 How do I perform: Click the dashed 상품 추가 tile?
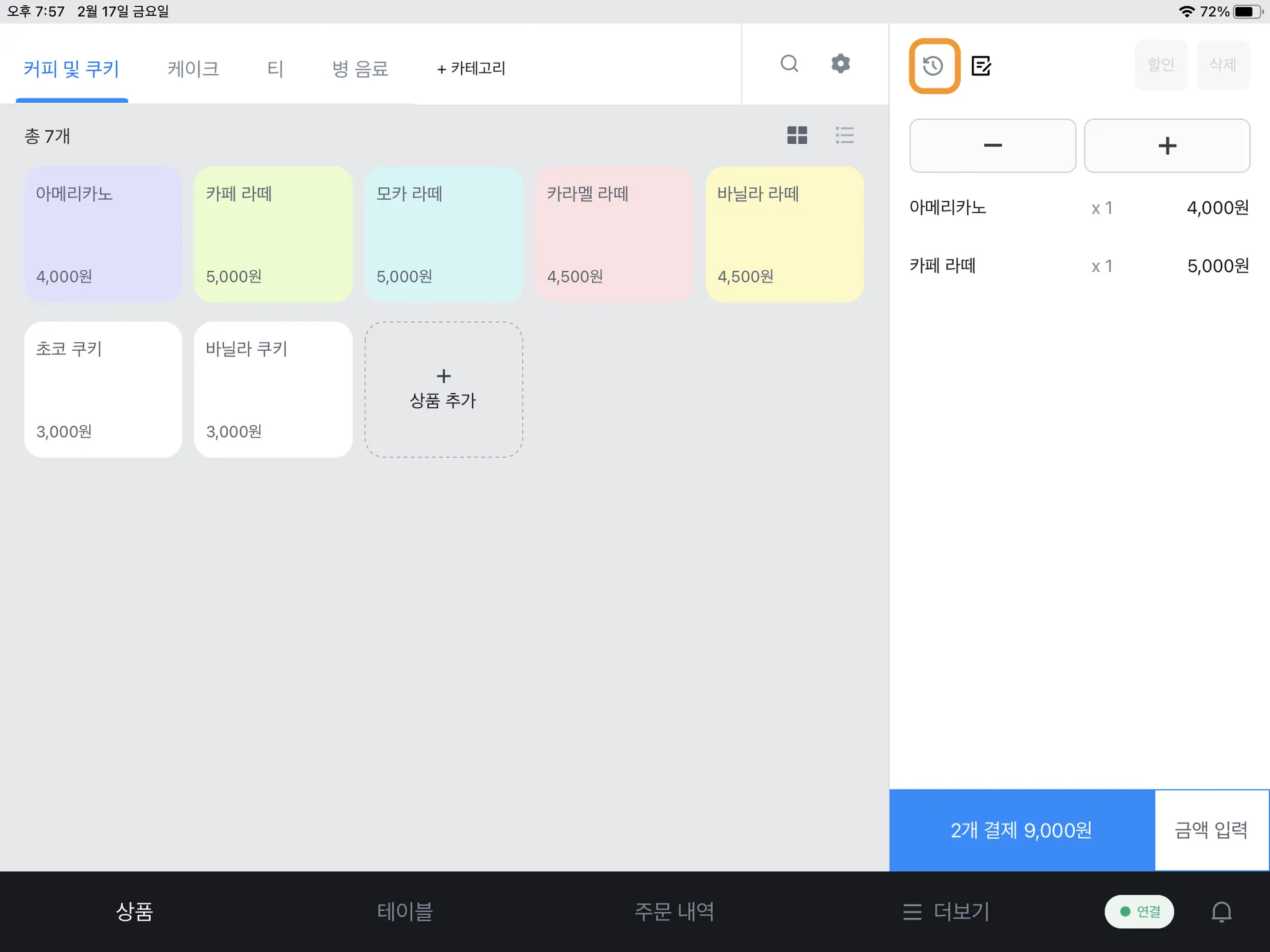[x=443, y=389]
